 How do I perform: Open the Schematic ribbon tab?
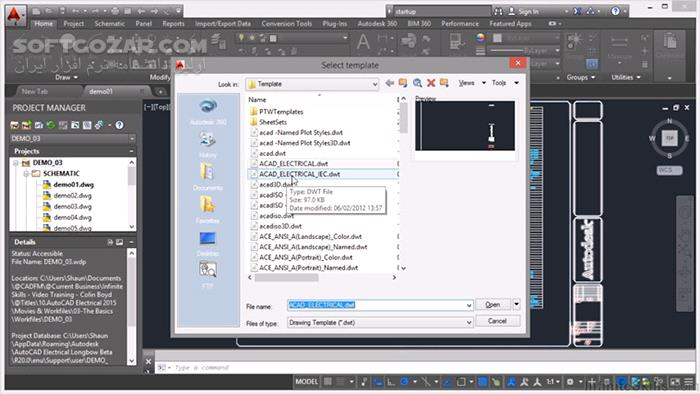point(109,24)
